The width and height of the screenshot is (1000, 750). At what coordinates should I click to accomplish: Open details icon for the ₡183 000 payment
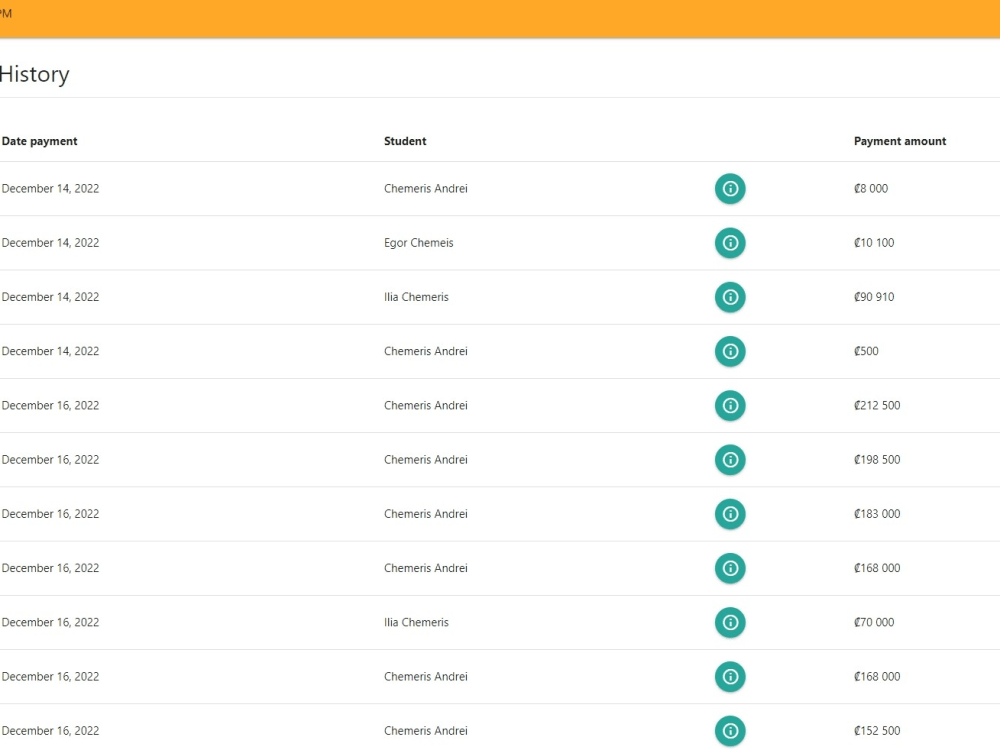click(x=730, y=514)
